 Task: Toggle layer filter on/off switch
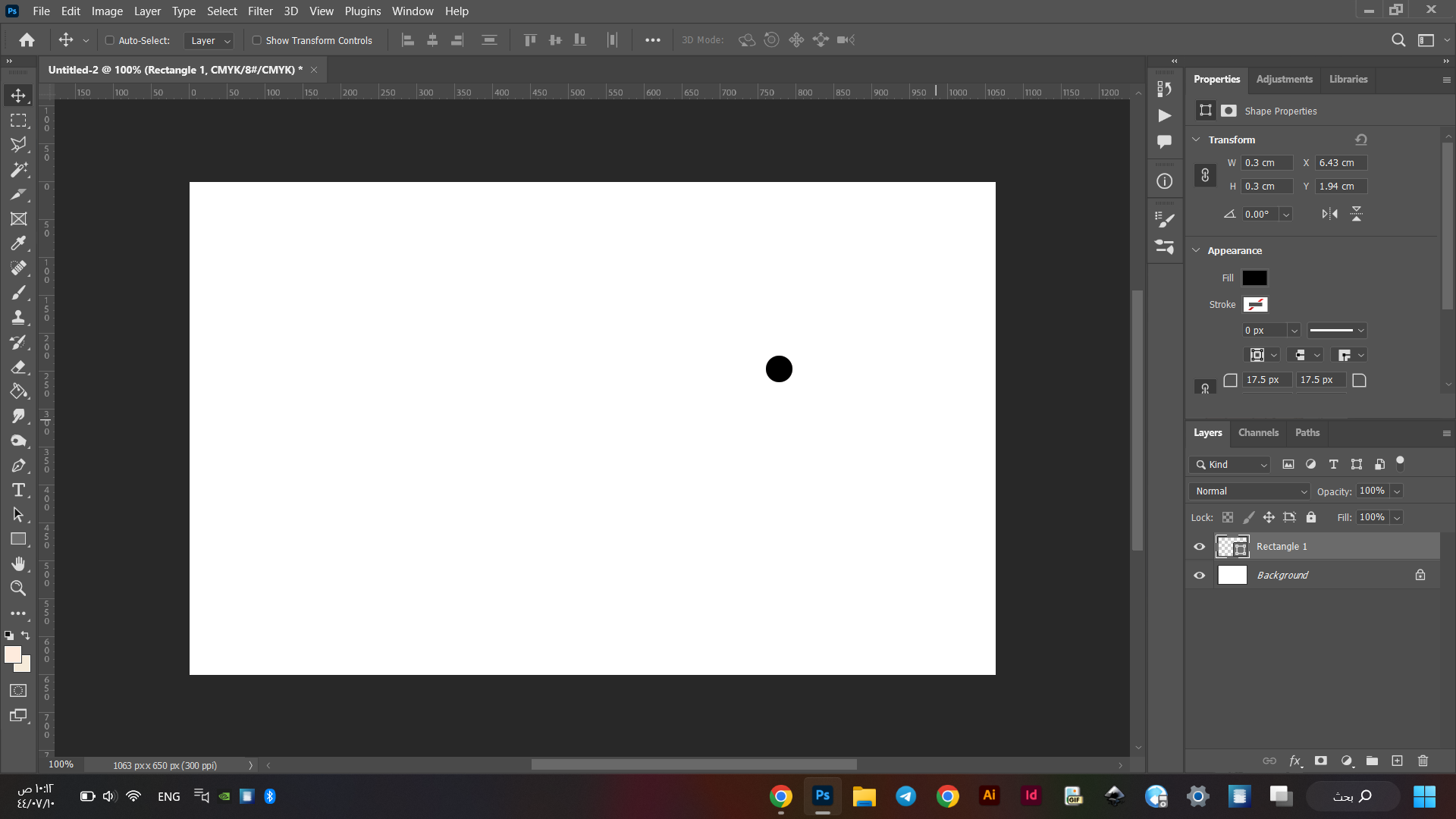pos(1400,463)
